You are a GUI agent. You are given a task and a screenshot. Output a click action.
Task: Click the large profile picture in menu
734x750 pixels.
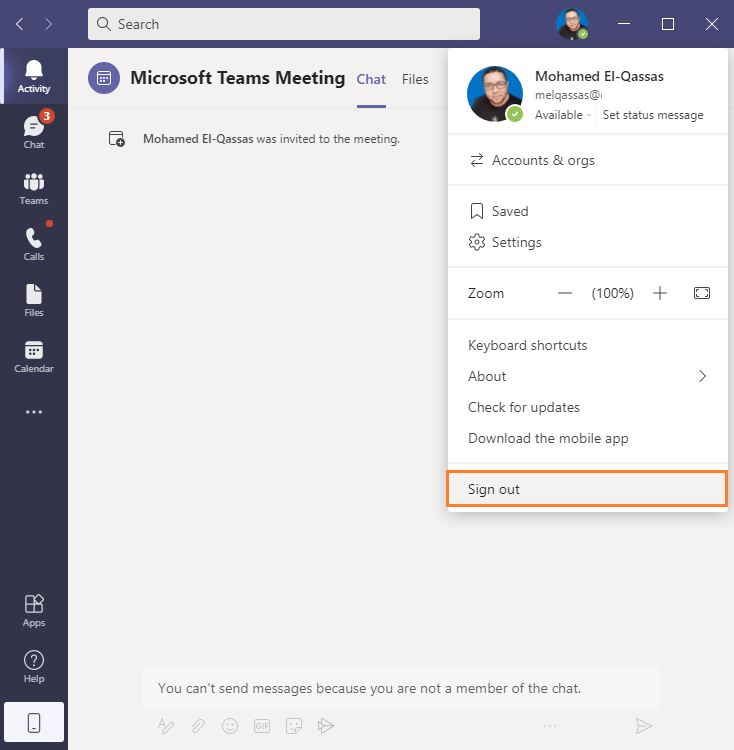point(495,94)
